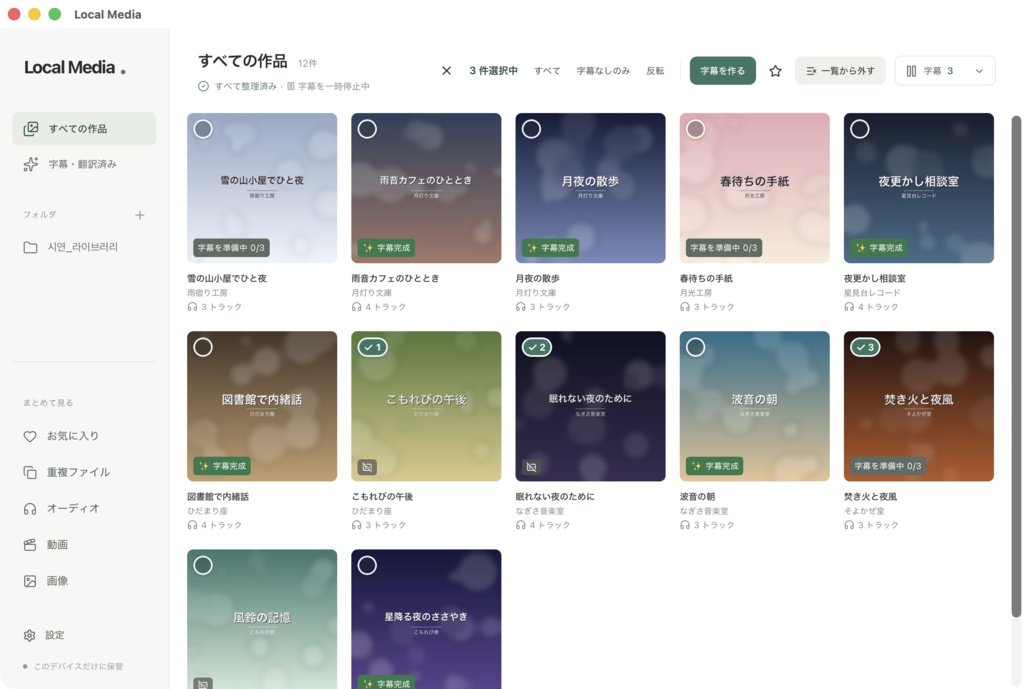Select the 波音の朝 card checkbox

coord(696,347)
